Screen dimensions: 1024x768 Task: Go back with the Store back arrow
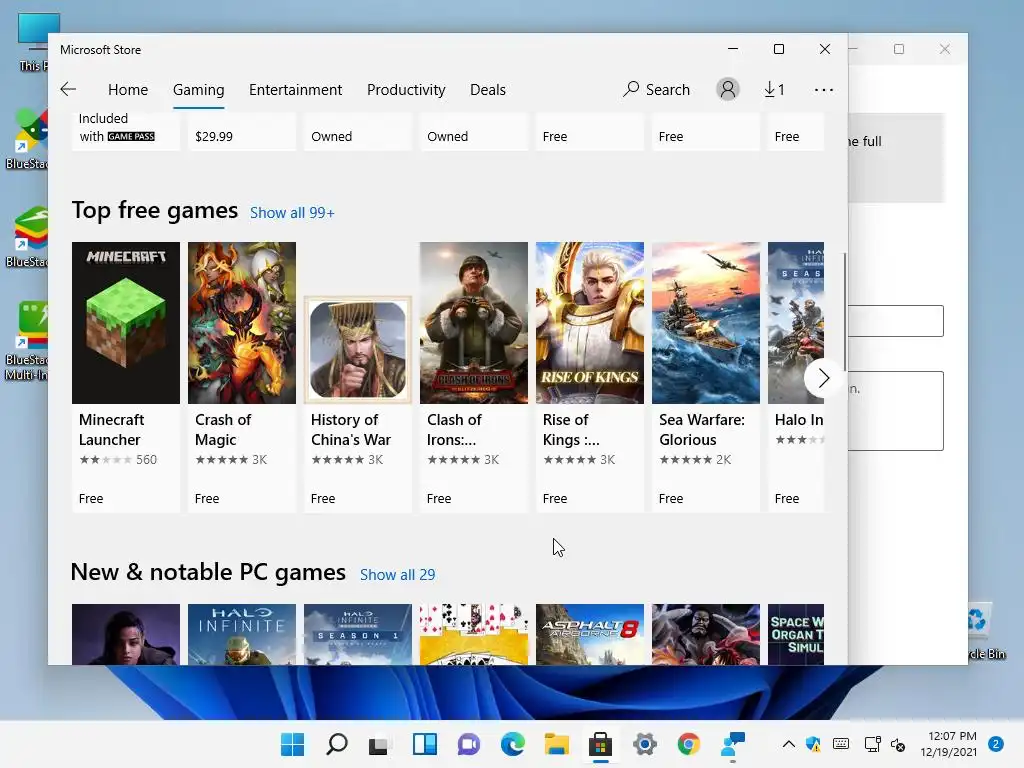point(68,89)
